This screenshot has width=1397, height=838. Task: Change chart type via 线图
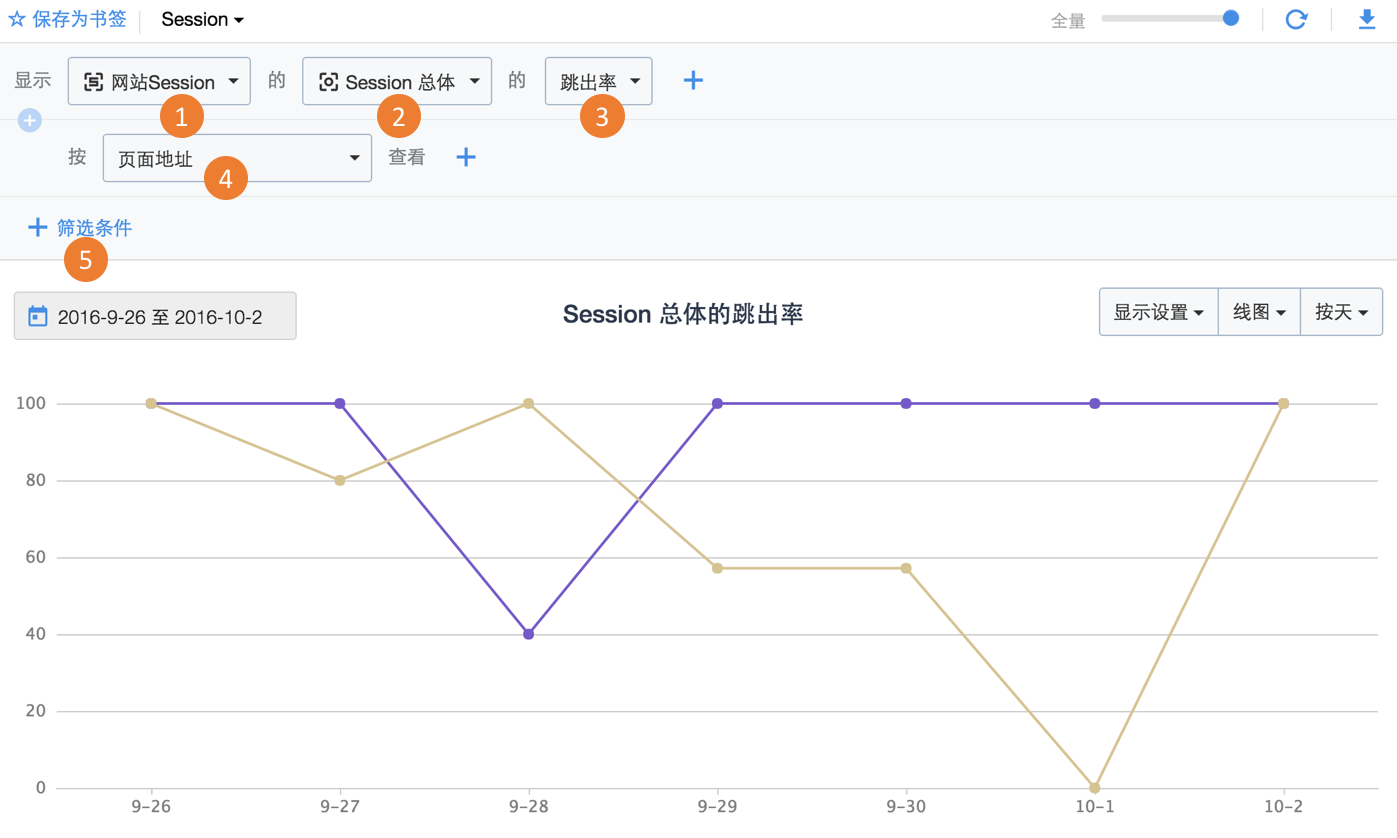(x=1258, y=312)
